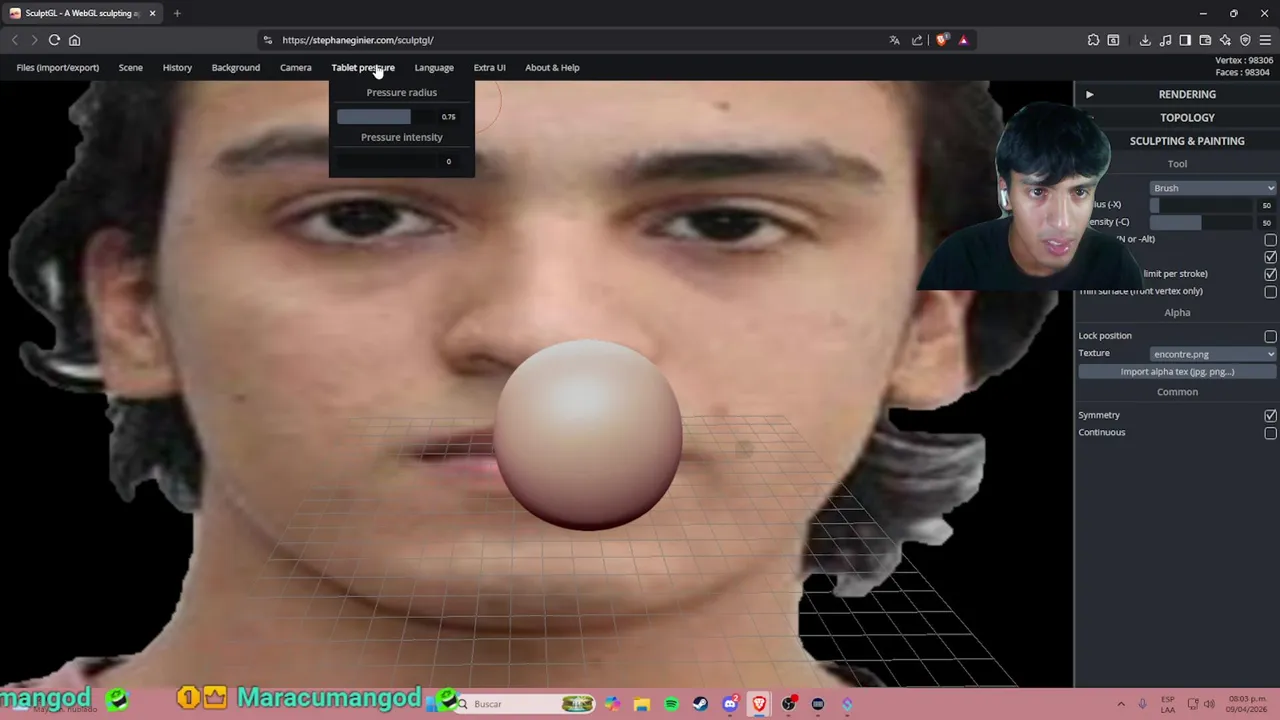Toggle checkbox above limit per stroke

pos(1270,257)
